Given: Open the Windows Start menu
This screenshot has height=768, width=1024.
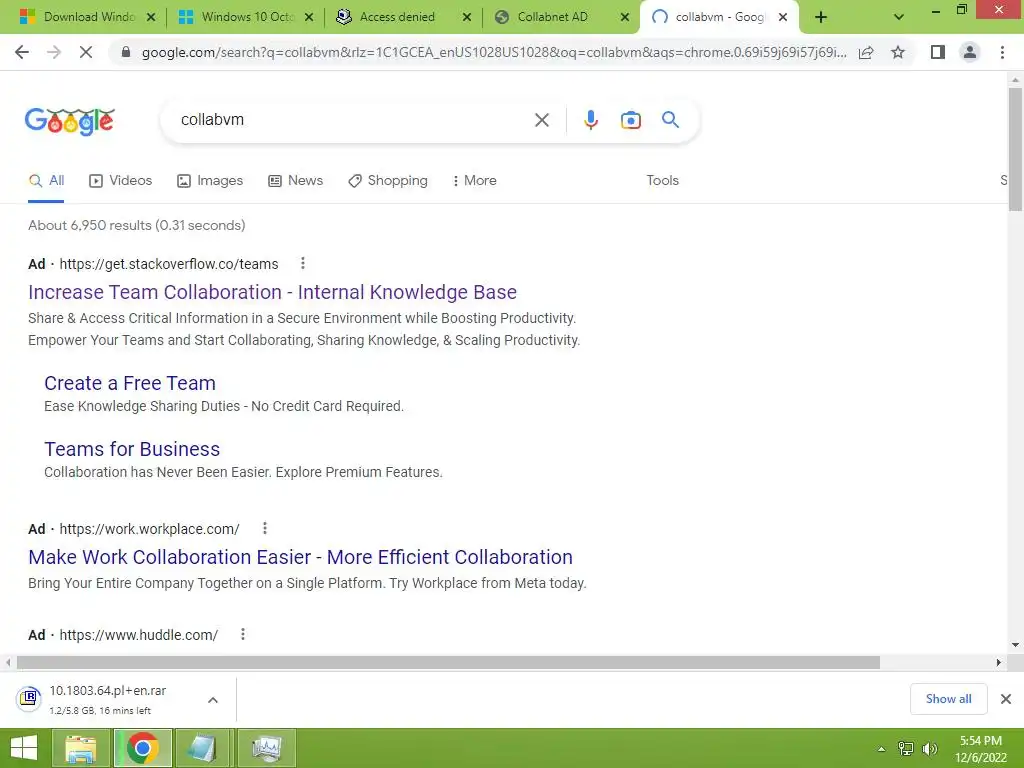Looking at the screenshot, I should click(24, 748).
